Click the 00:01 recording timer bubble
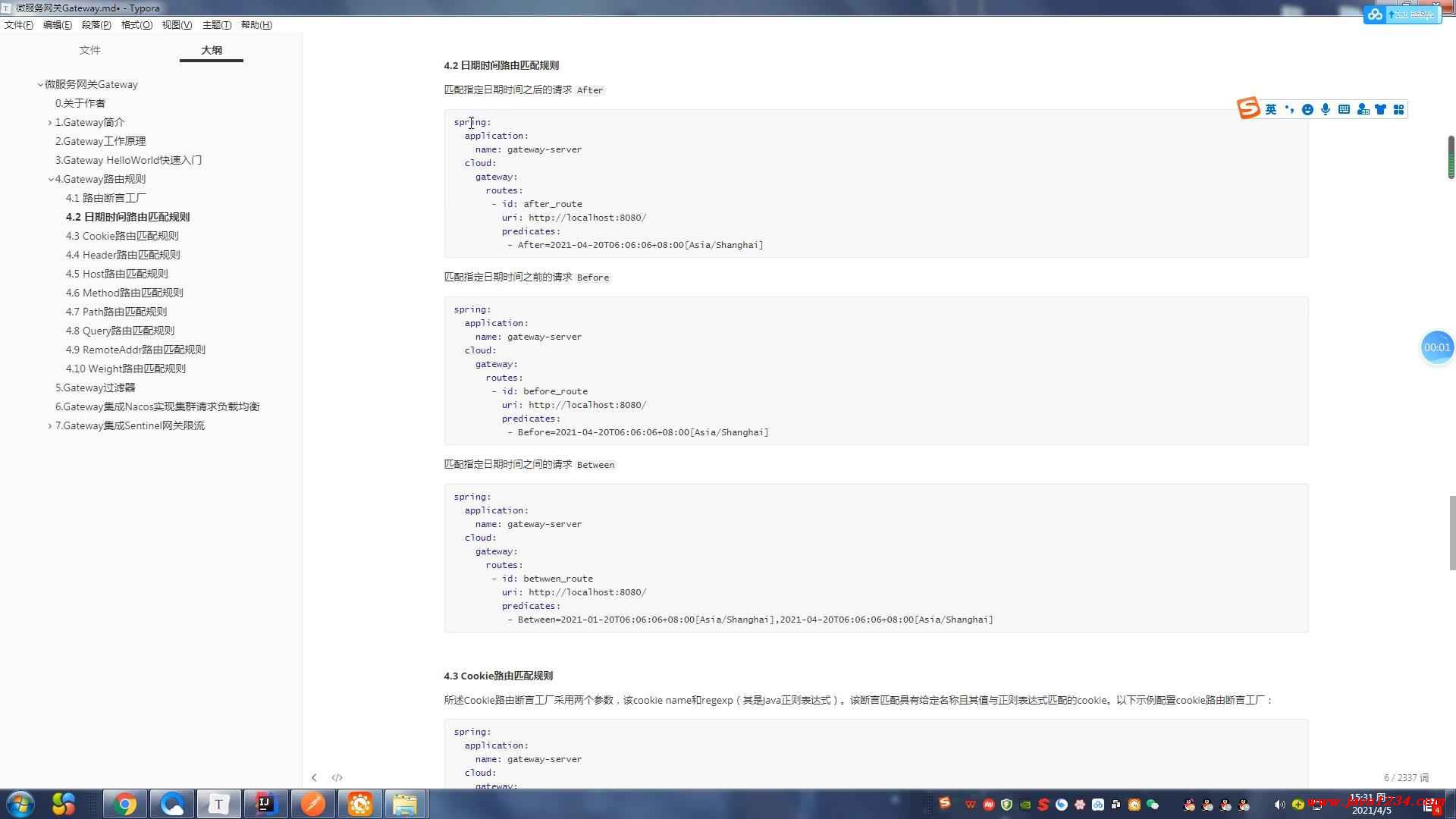This screenshot has width=1456, height=819. click(x=1436, y=347)
